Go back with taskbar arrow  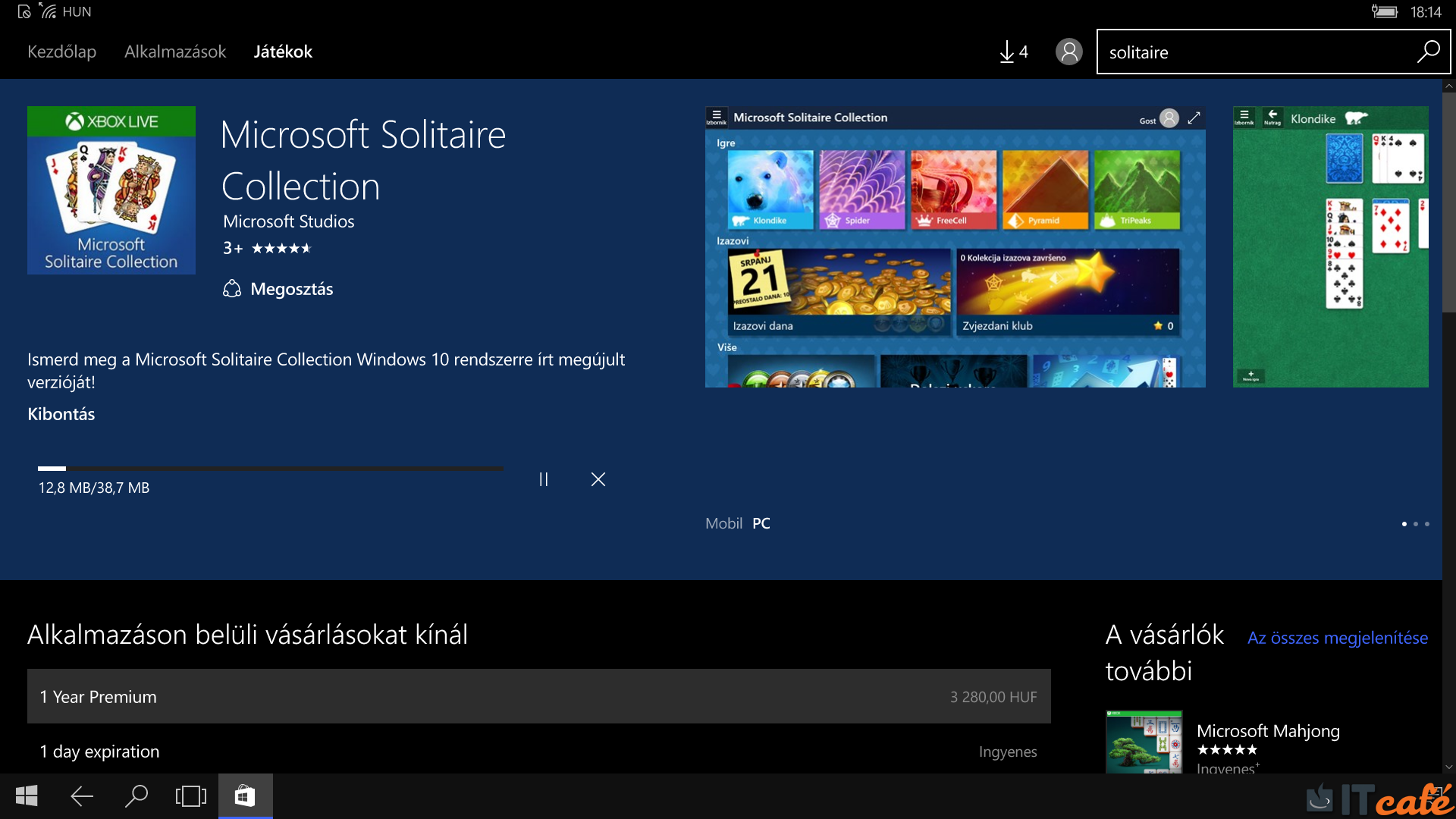pyautogui.click(x=82, y=796)
